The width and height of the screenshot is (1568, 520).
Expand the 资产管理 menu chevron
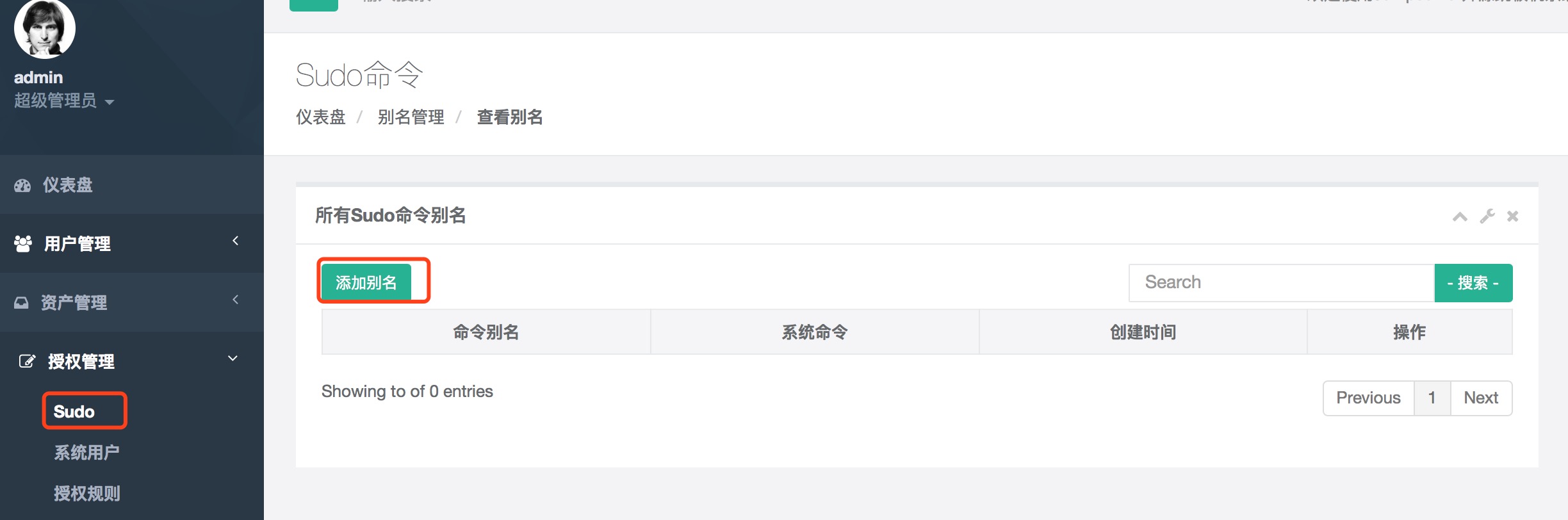pyautogui.click(x=235, y=300)
